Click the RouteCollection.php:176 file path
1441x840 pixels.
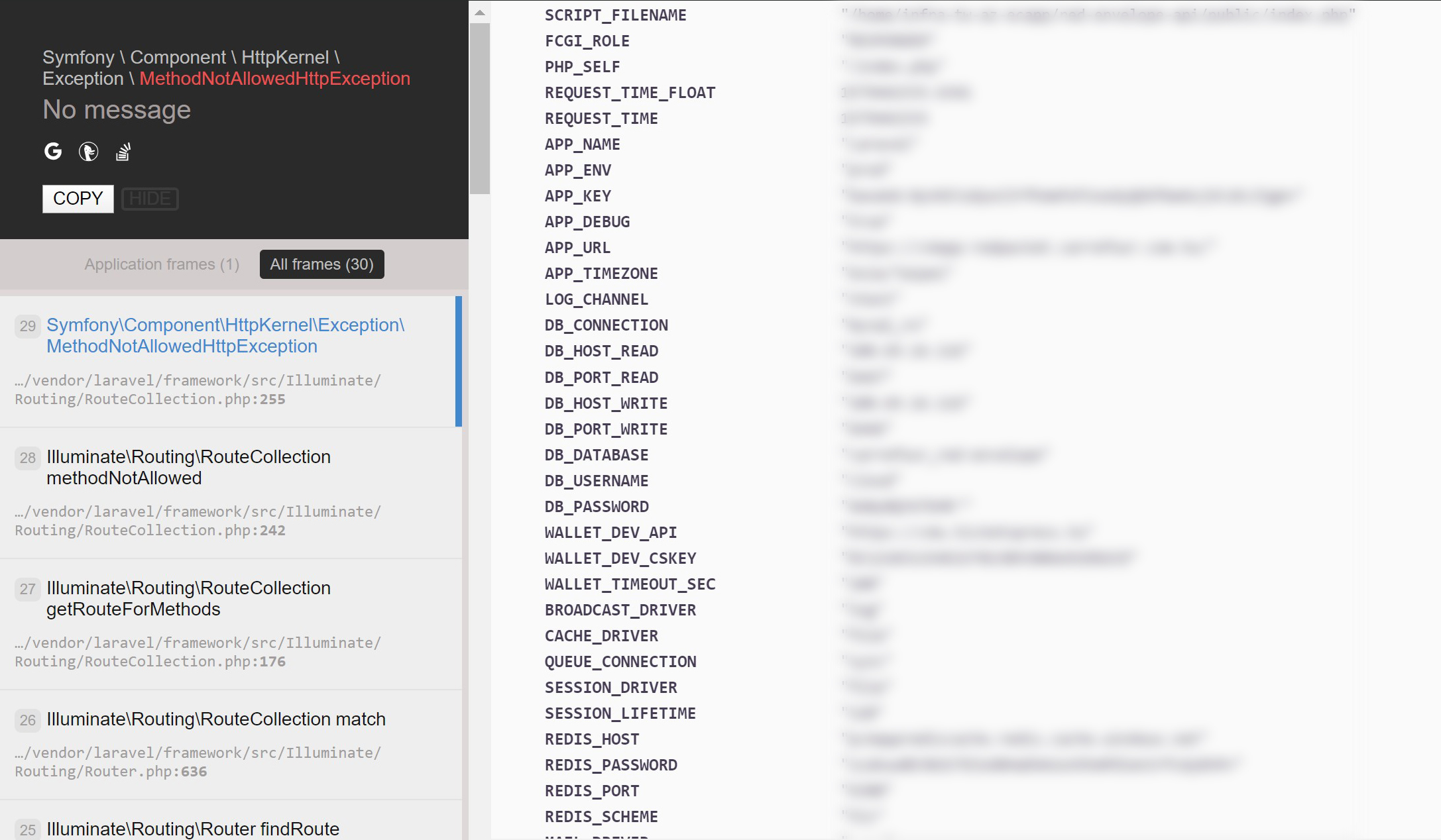pyautogui.click(x=198, y=652)
